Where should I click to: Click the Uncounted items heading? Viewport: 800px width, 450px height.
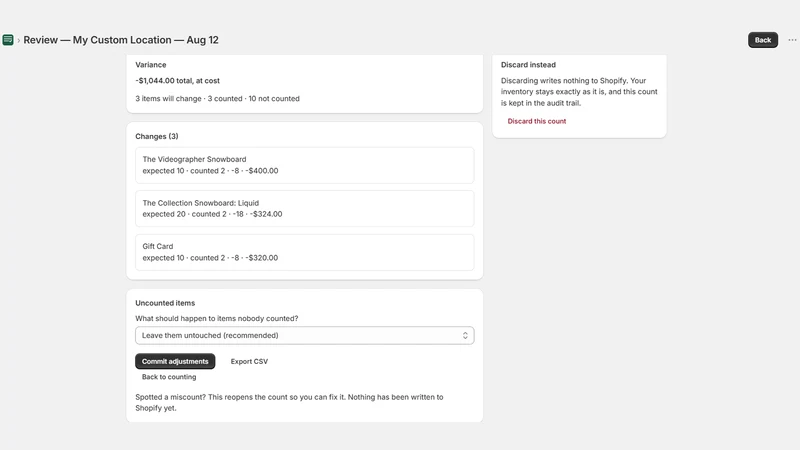[165, 303]
